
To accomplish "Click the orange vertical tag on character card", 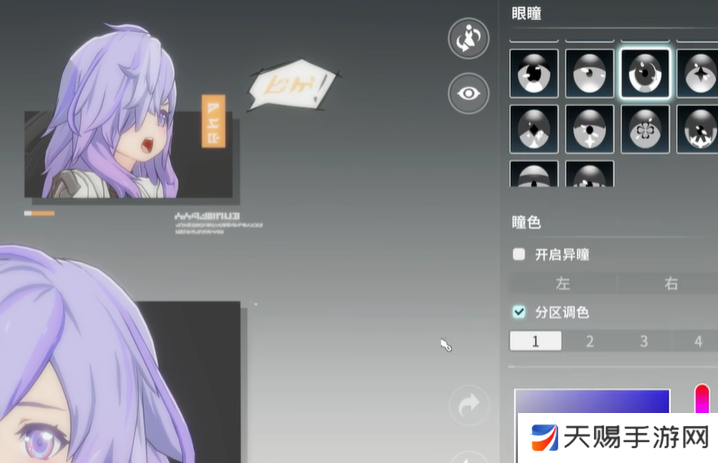I will click(213, 121).
